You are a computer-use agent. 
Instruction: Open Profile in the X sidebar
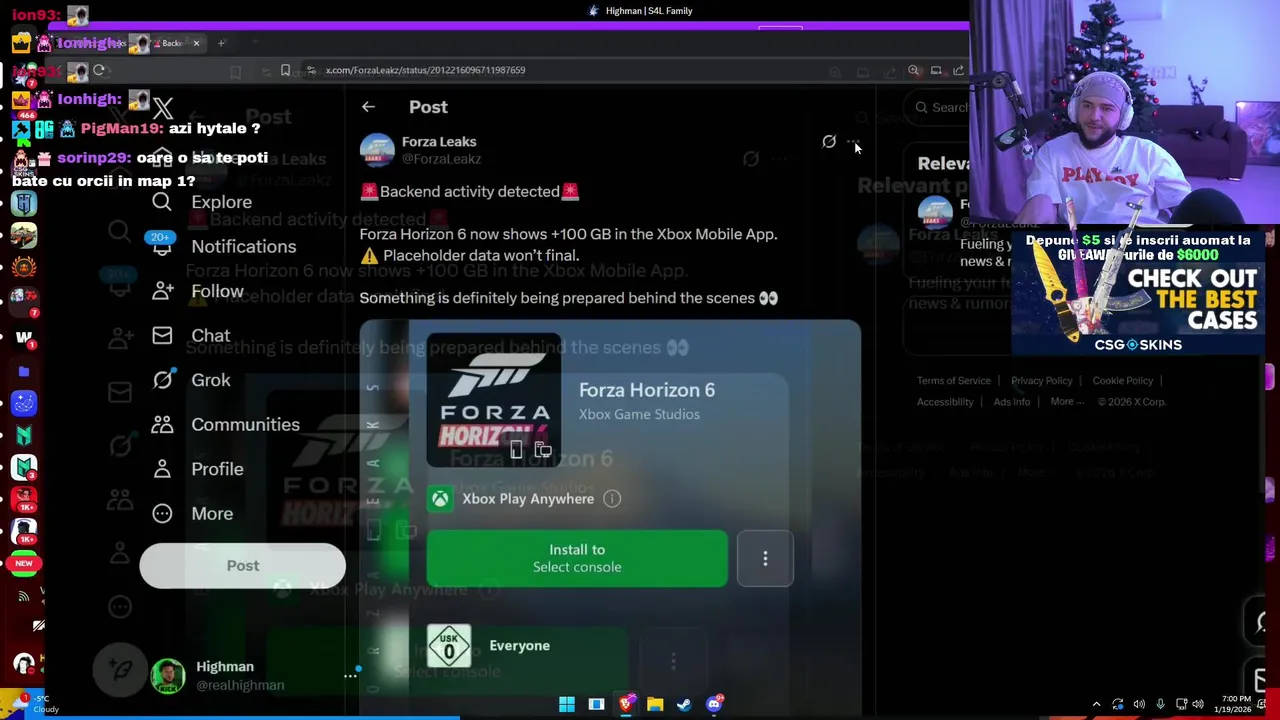(x=217, y=469)
